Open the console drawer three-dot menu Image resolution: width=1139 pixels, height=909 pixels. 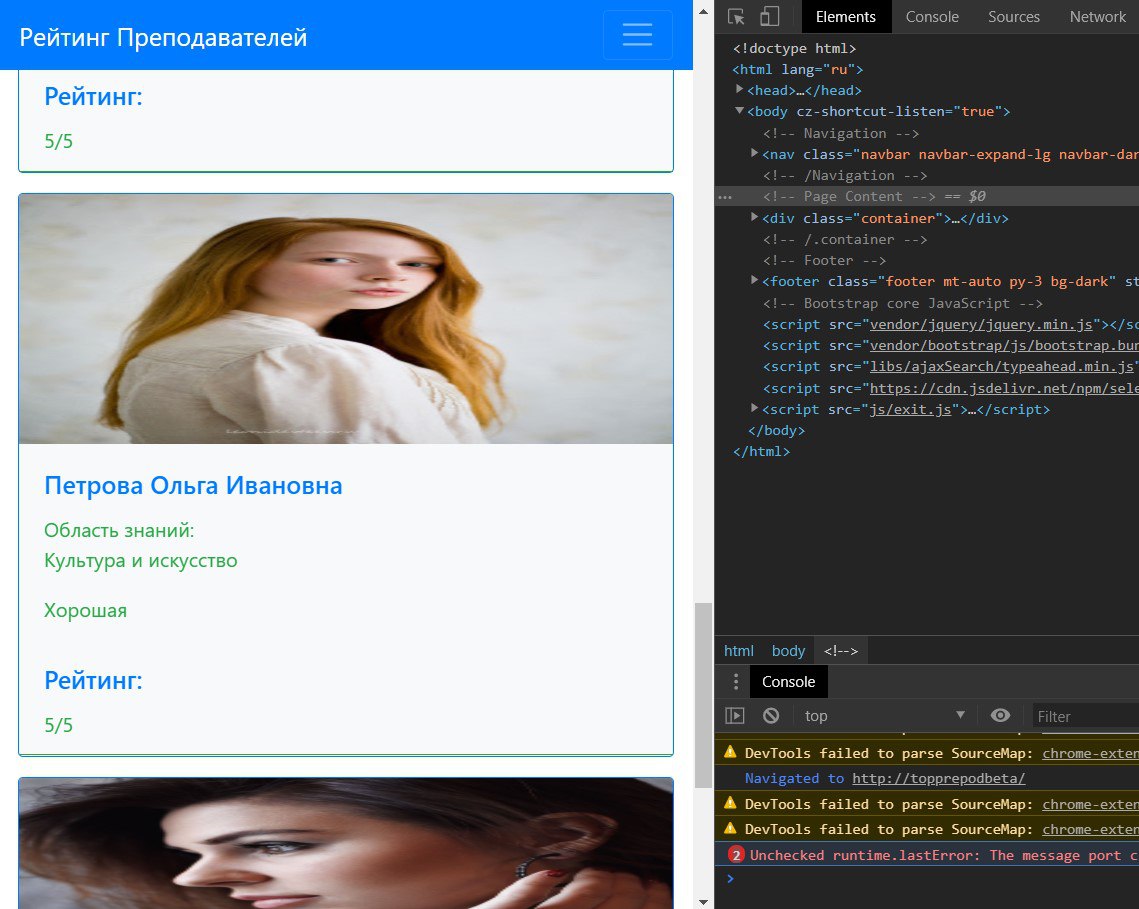736,682
